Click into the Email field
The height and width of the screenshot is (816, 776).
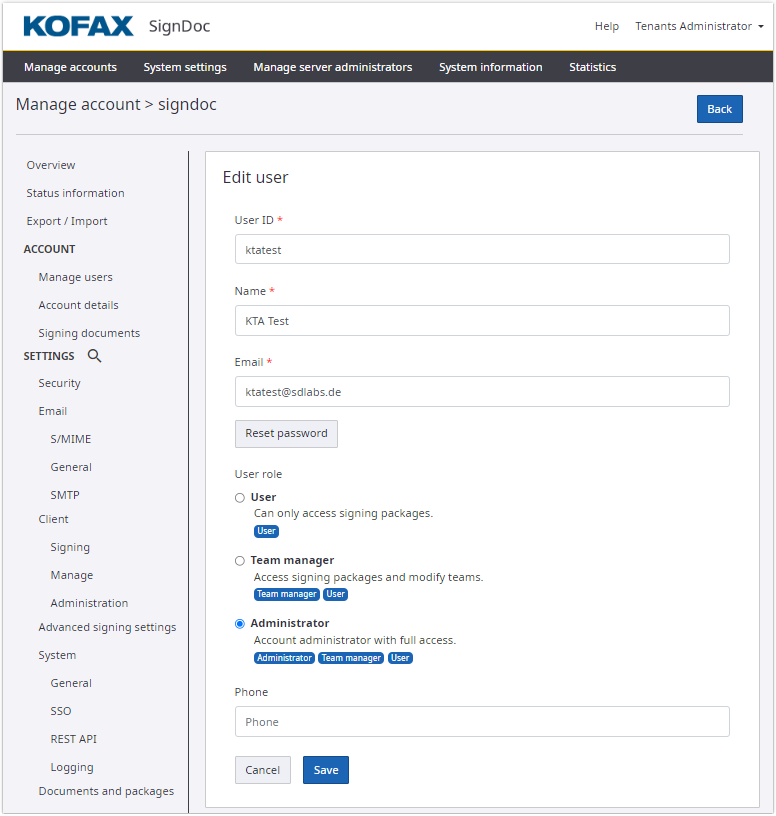[x=482, y=392]
